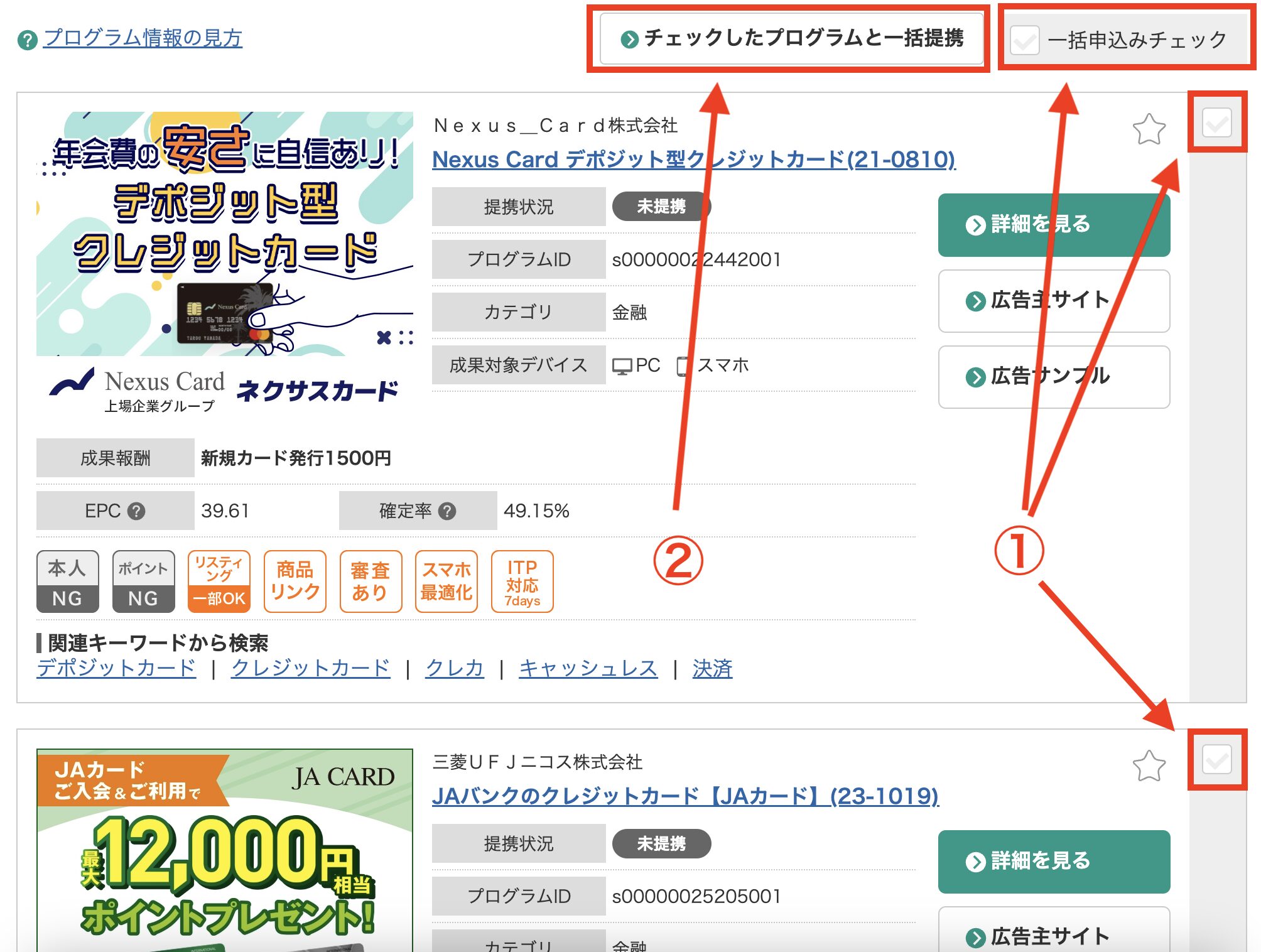Open Nexus Card デポジット型クレジットカード title link
Image resolution: width=1261 pixels, height=952 pixels.
[x=694, y=159]
